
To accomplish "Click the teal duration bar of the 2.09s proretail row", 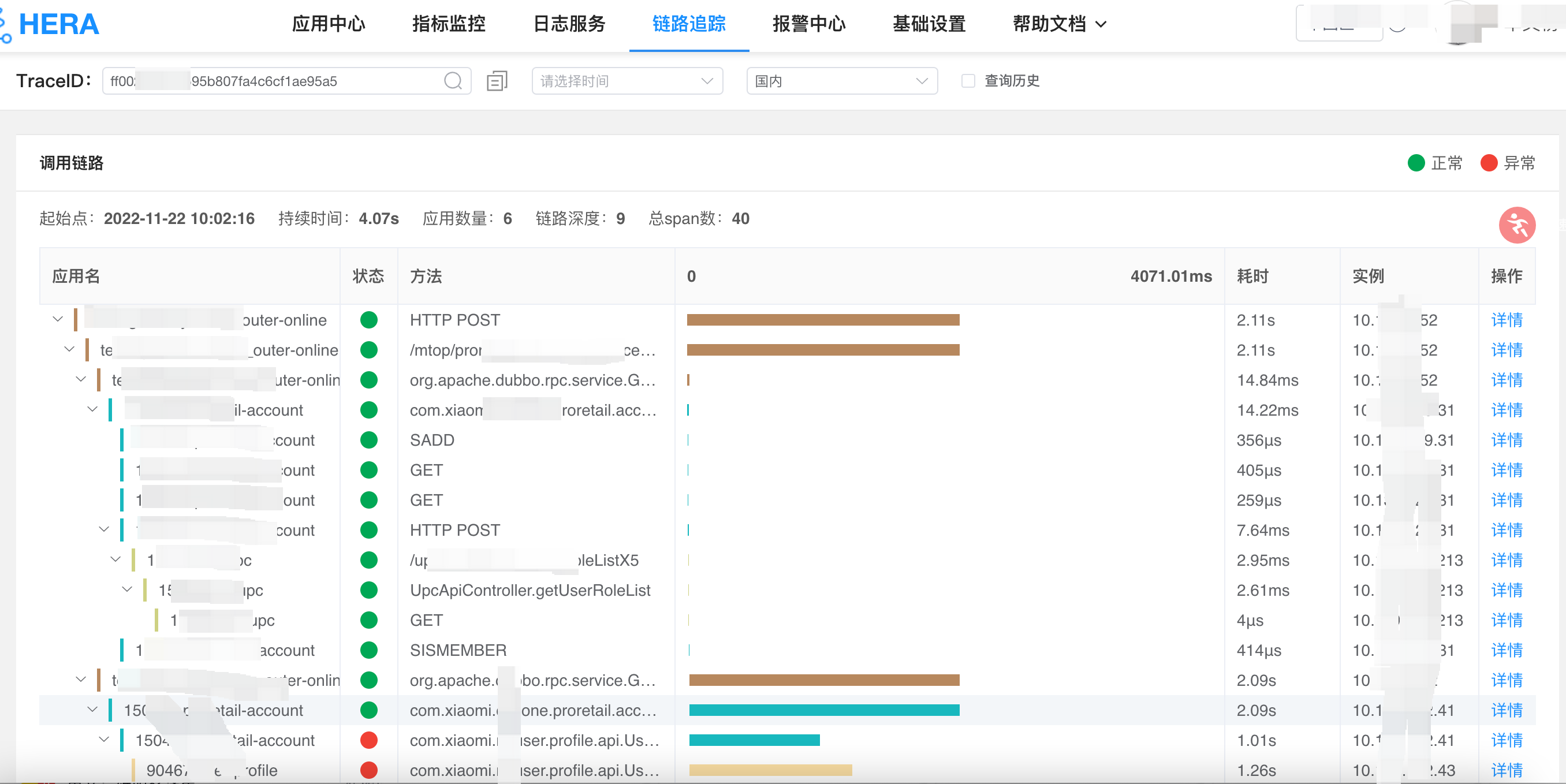I will (x=824, y=710).
